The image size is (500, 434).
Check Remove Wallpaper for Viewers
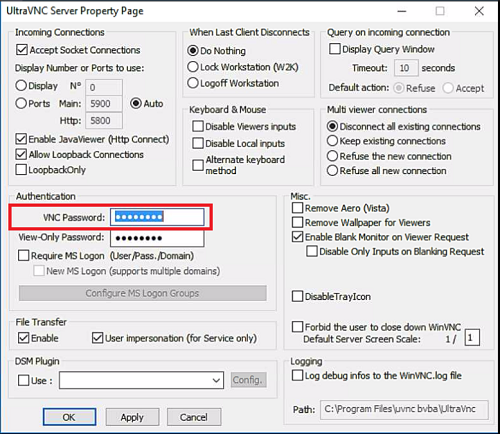coord(297,222)
